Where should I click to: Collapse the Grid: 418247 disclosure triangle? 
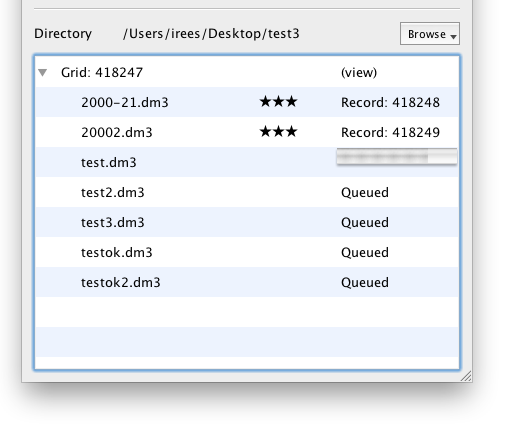point(42,72)
